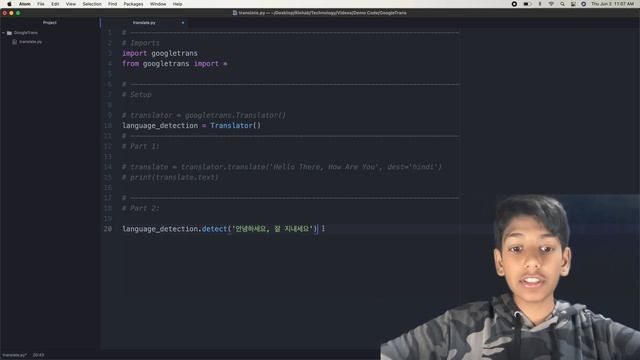Close the Atom window red button
This screenshot has width=640, height=360.
(x=4, y=13)
